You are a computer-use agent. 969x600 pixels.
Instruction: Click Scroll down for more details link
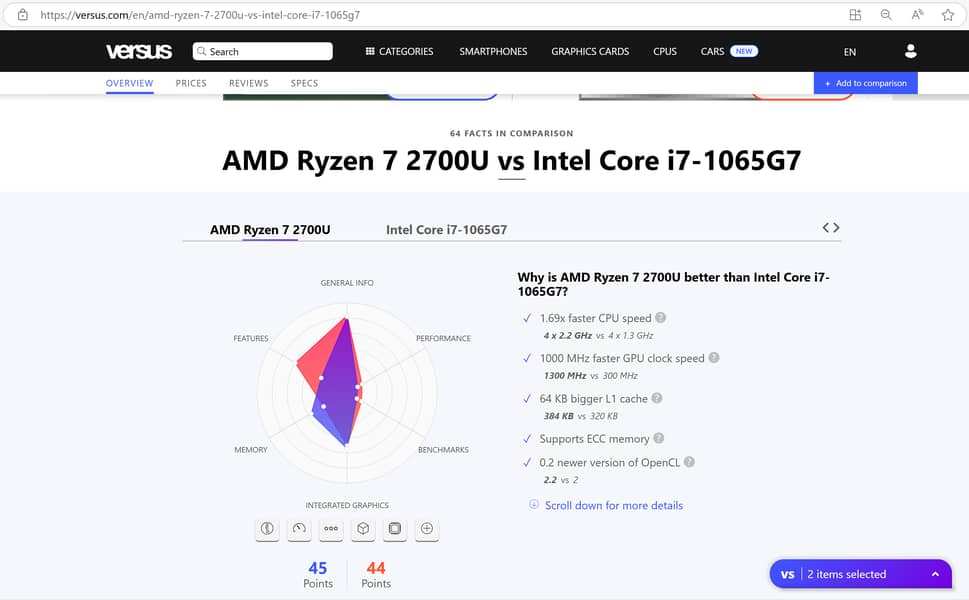613,506
